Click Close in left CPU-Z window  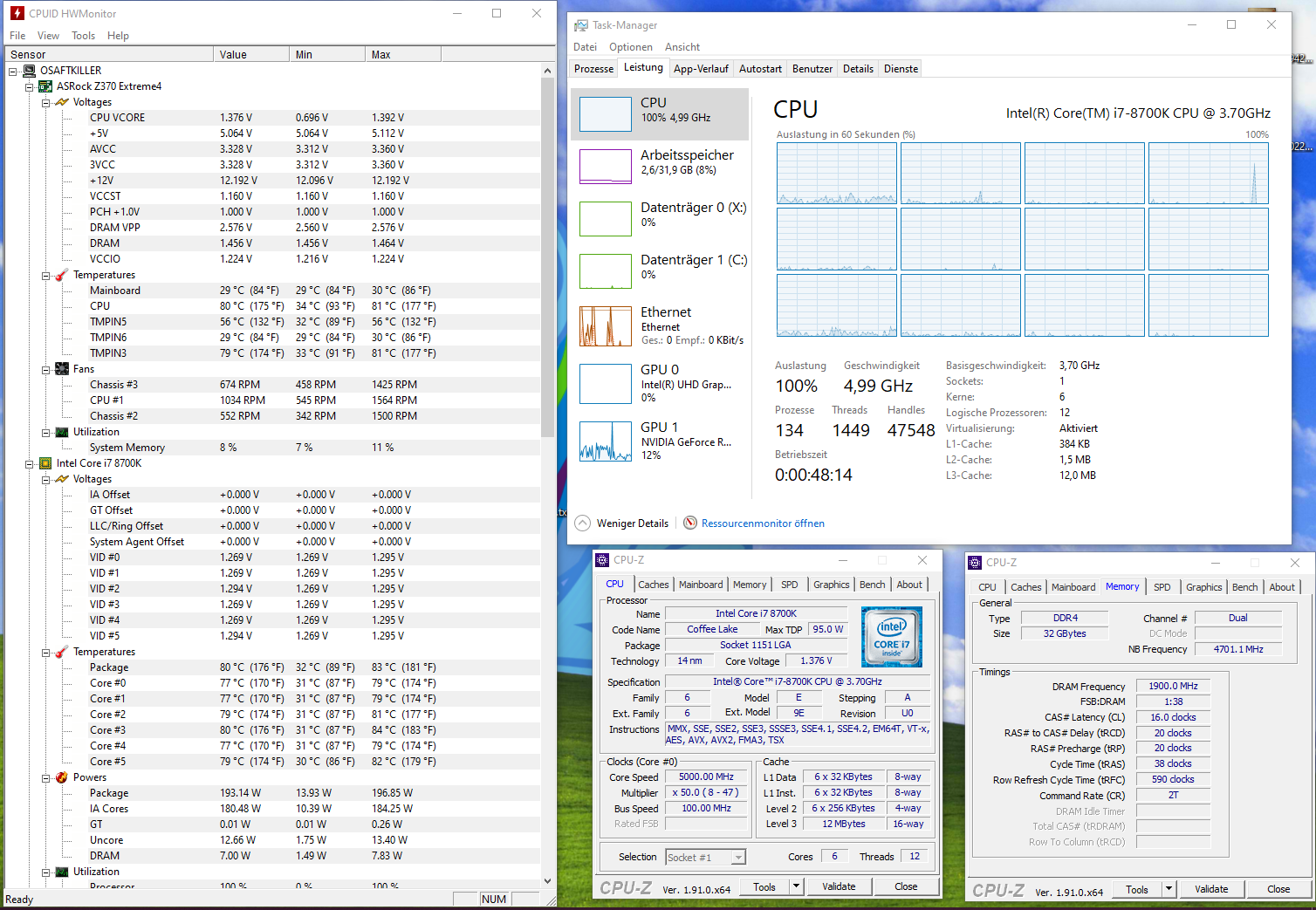click(906, 886)
